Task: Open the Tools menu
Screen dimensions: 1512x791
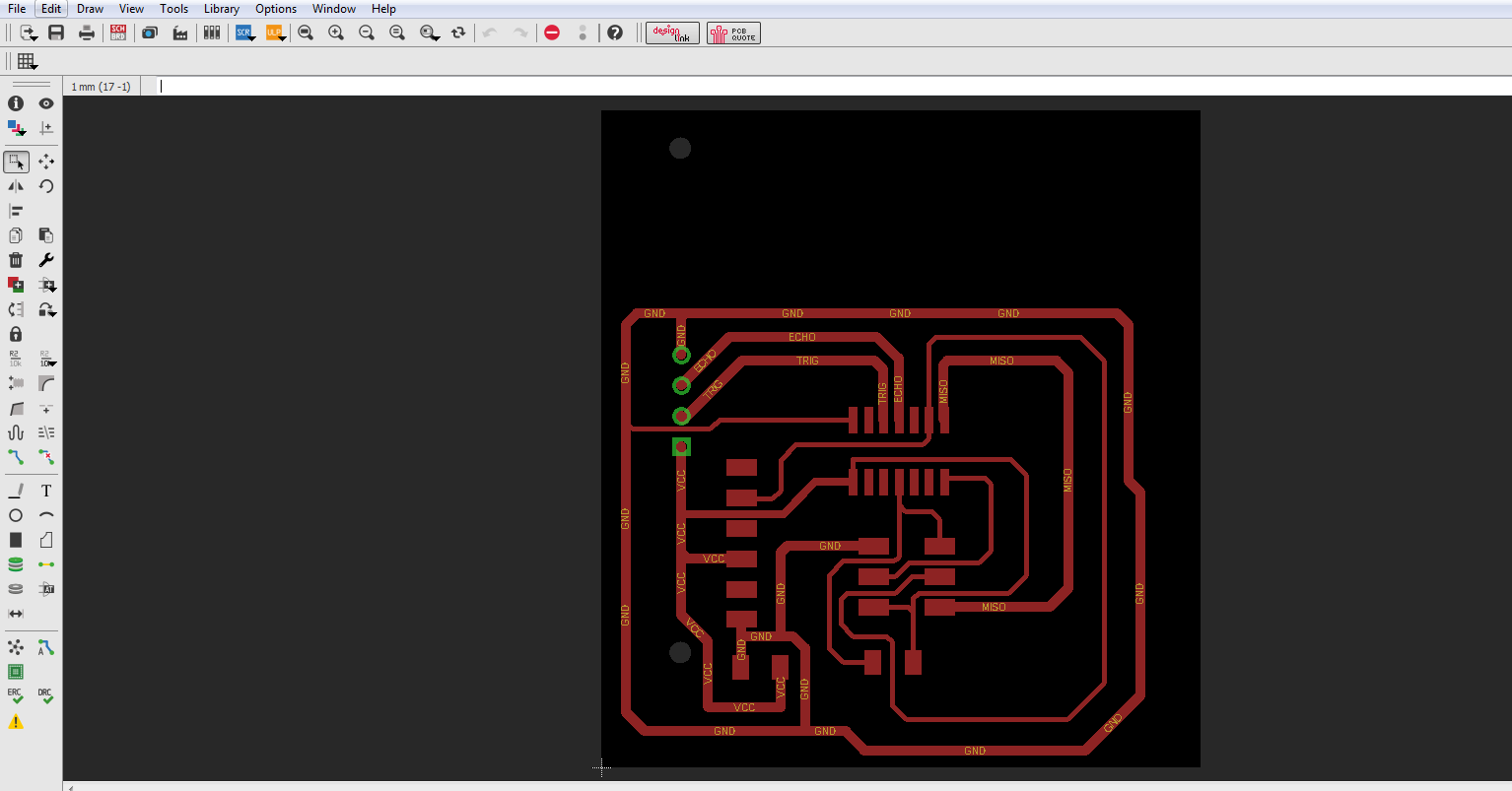Action: coord(173,9)
